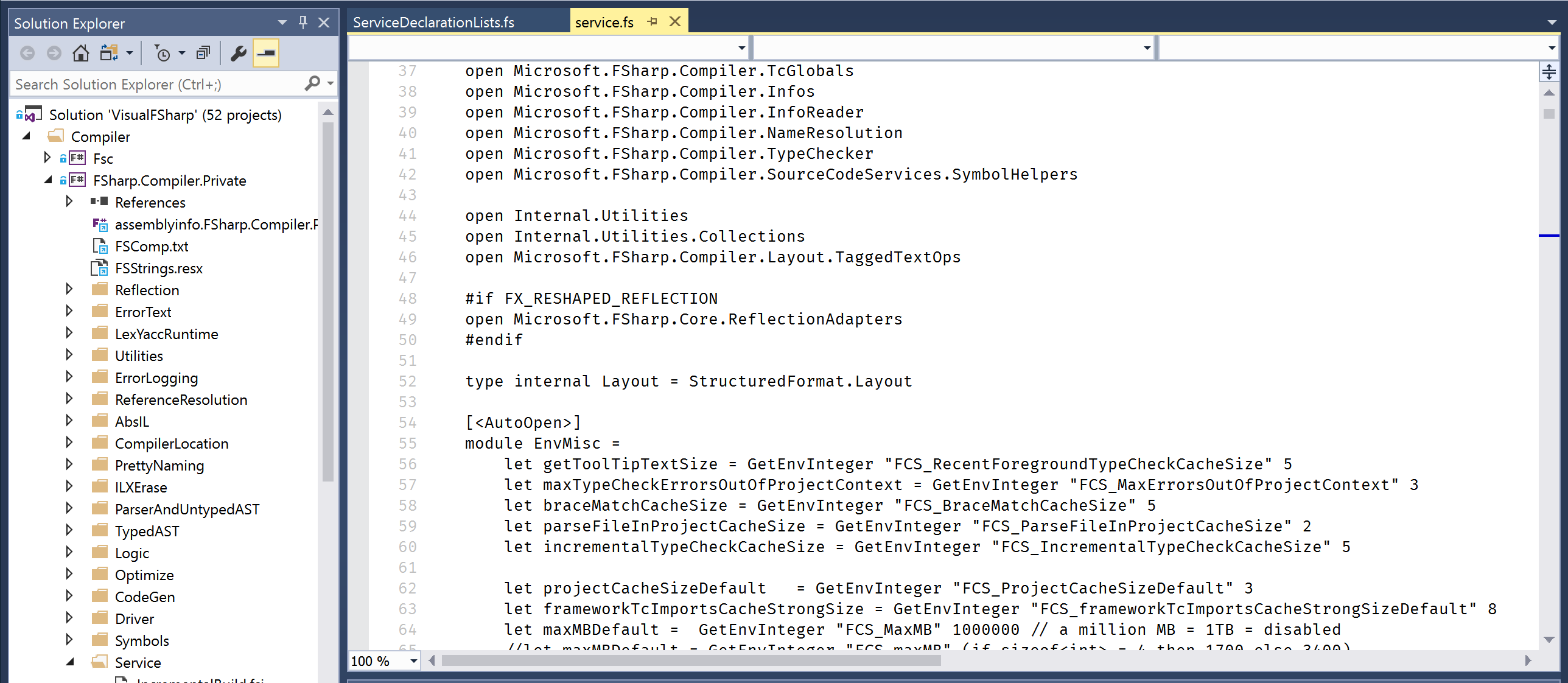Screen dimensions: 1568x683
Task: Open the Switch Views dropdown arrow
Action: tap(130, 53)
